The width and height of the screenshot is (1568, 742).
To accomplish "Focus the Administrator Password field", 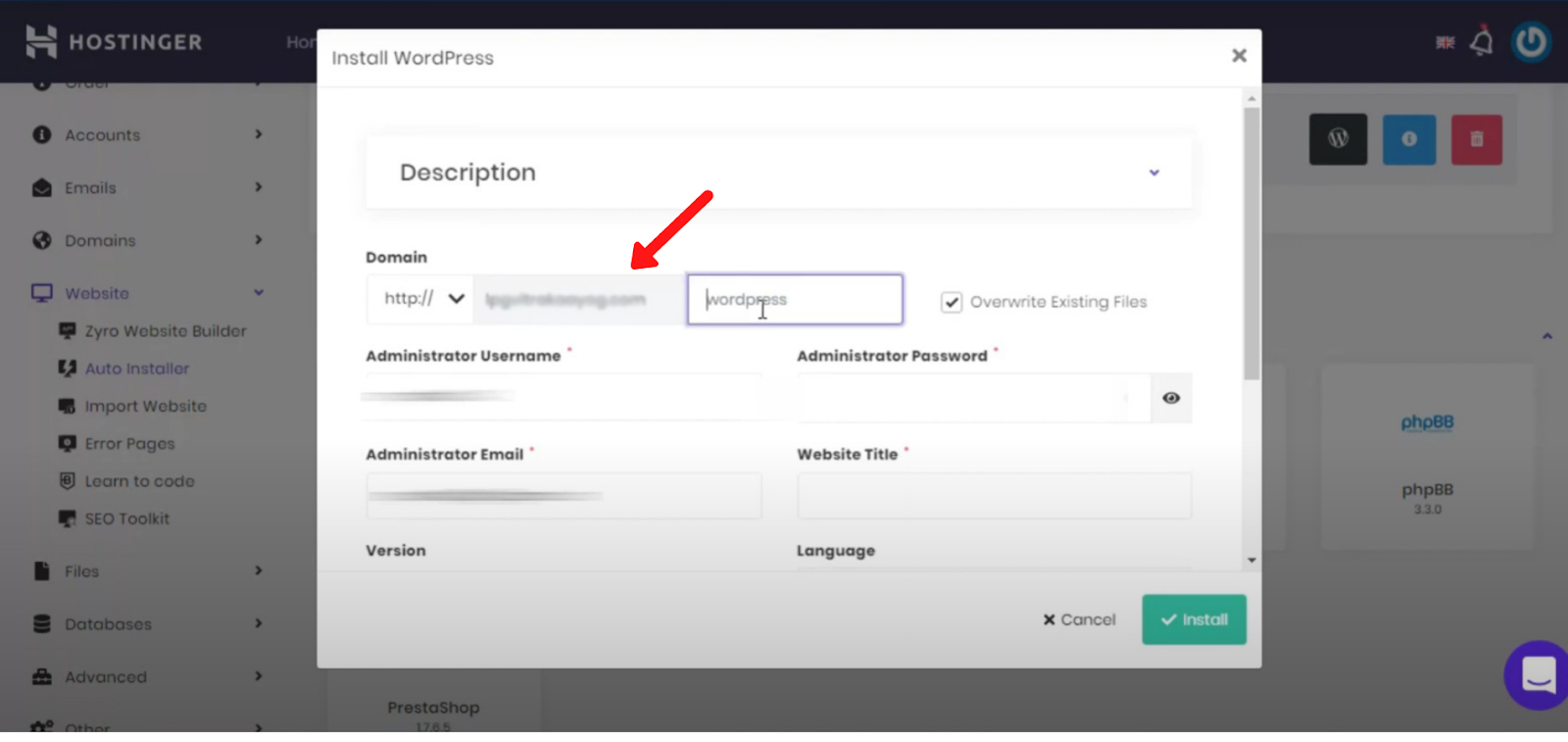I will tap(974, 398).
